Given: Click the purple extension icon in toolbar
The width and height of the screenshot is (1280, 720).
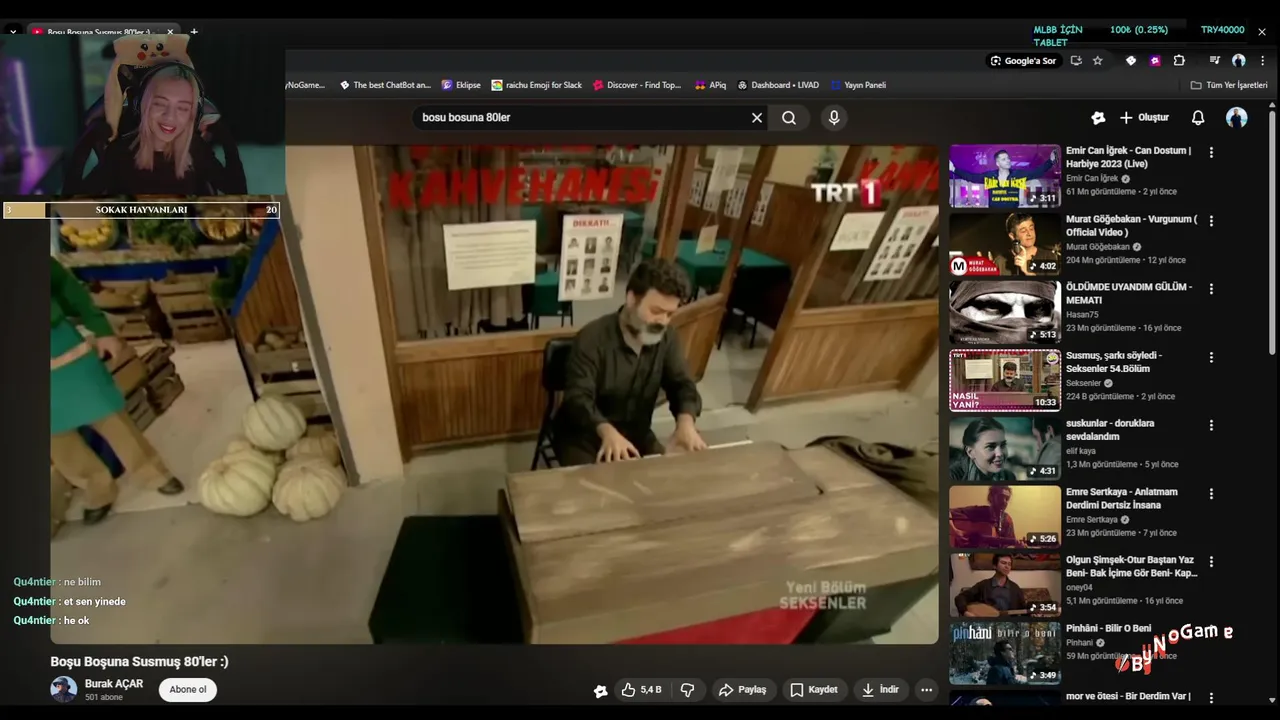Looking at the screenshot, I should click(1155, 61).
